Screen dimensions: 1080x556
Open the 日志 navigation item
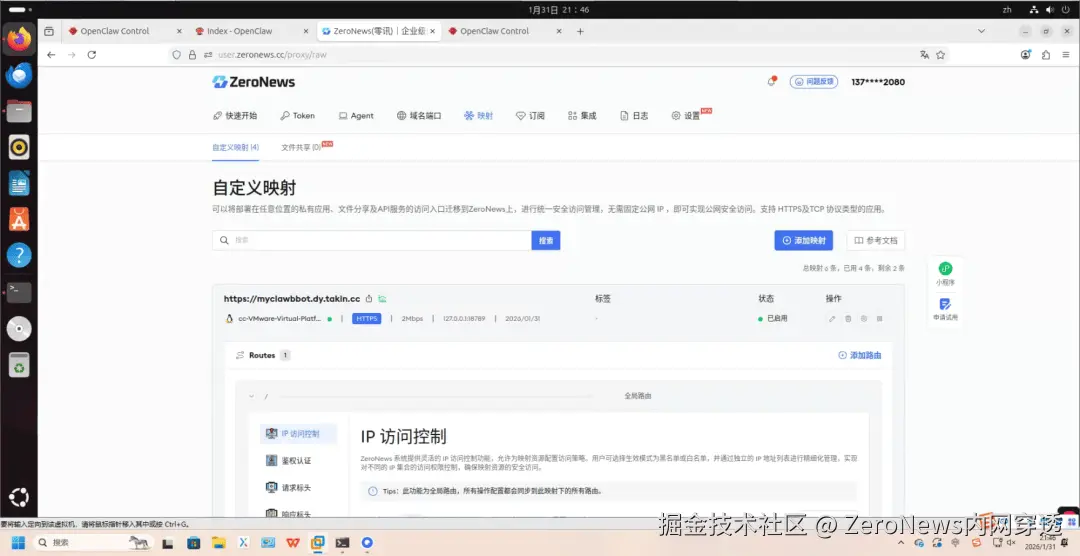point(634,116)
